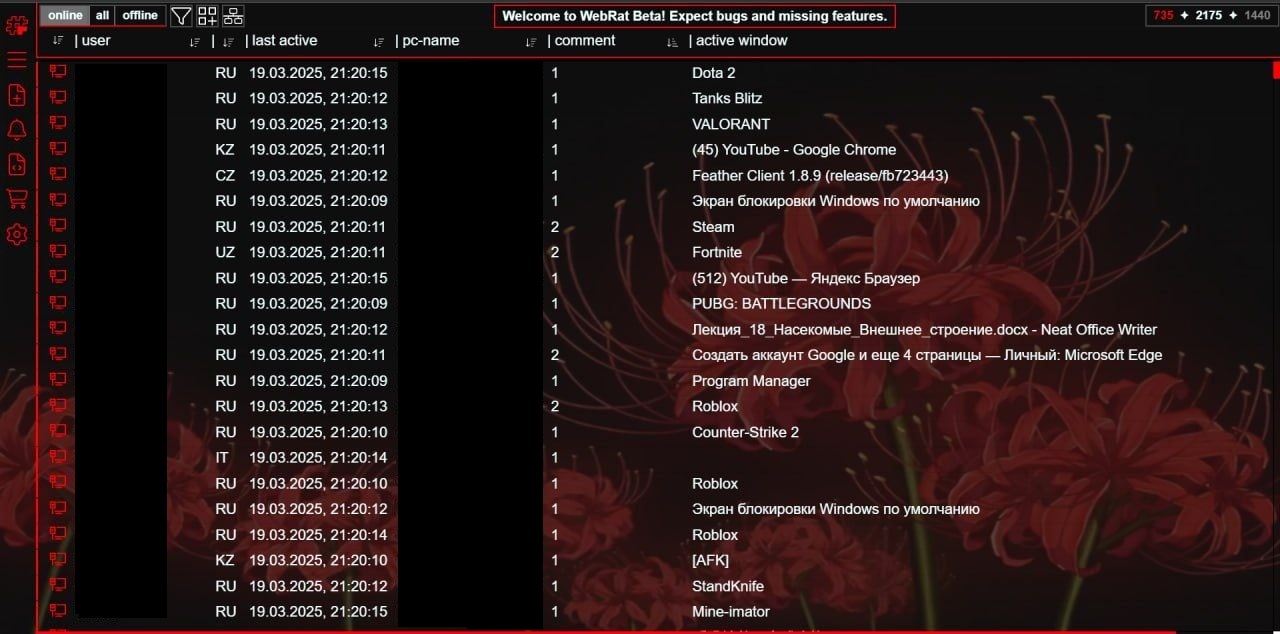Click the comment column header
1280x634 pixels.
point(585,41)
